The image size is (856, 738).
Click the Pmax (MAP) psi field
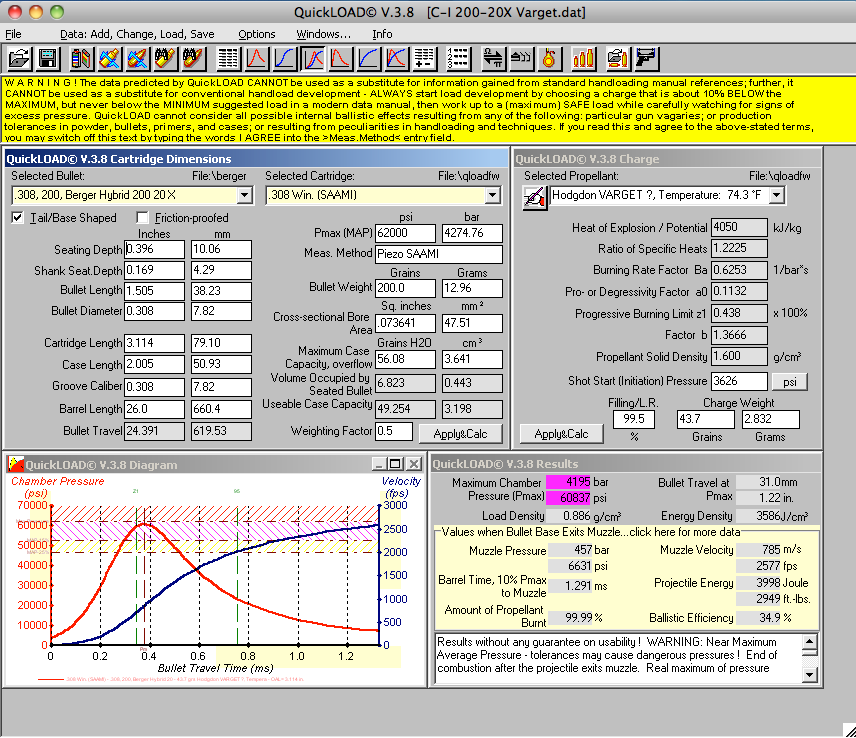[x=406, y=233]
